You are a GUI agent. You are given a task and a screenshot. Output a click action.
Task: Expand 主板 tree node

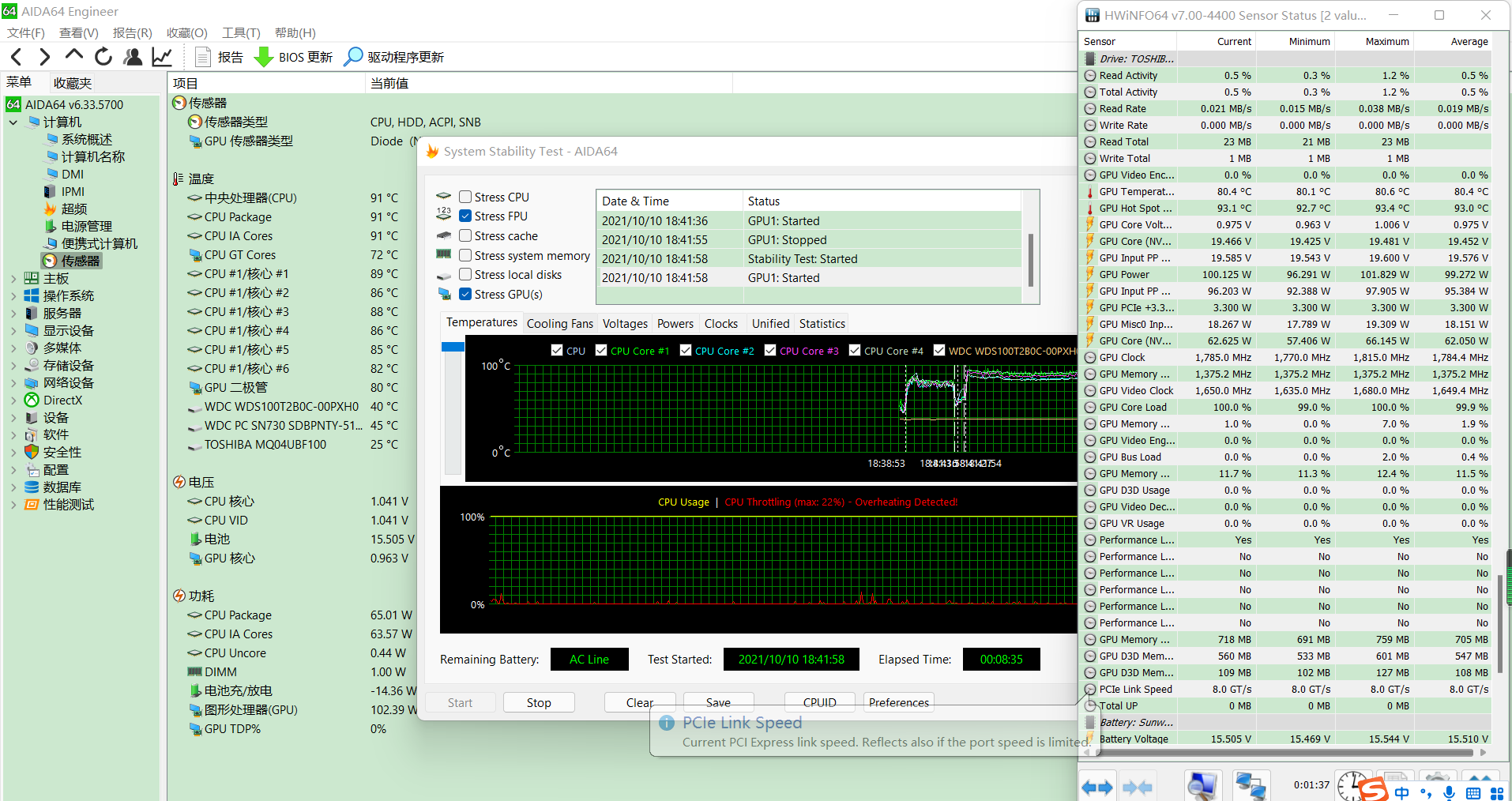coord(13,279)
